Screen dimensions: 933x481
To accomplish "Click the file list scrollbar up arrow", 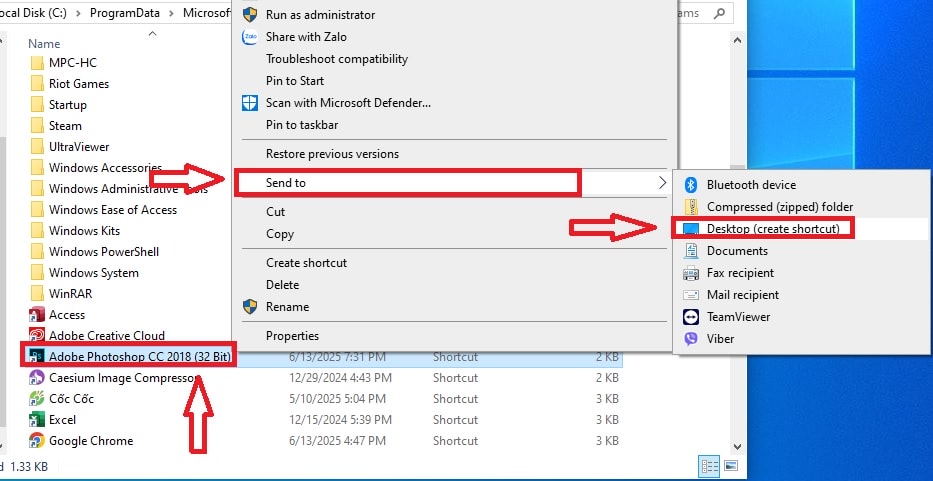I will (x=737, y=40).
